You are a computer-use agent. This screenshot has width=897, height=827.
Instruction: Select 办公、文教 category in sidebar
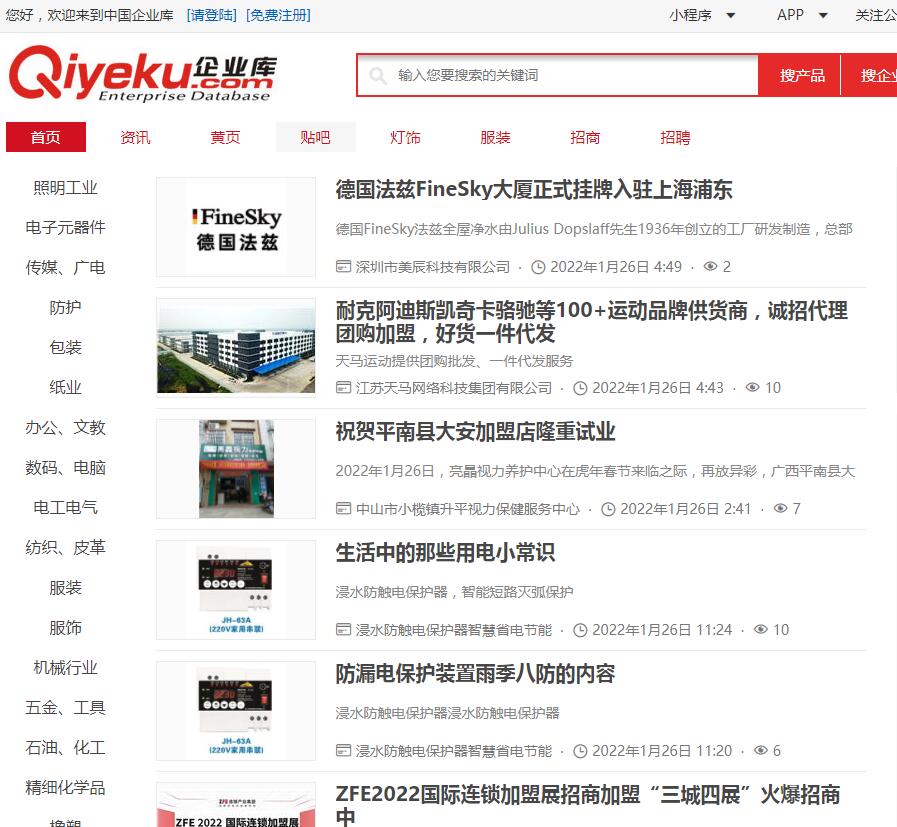pos(65,428)
